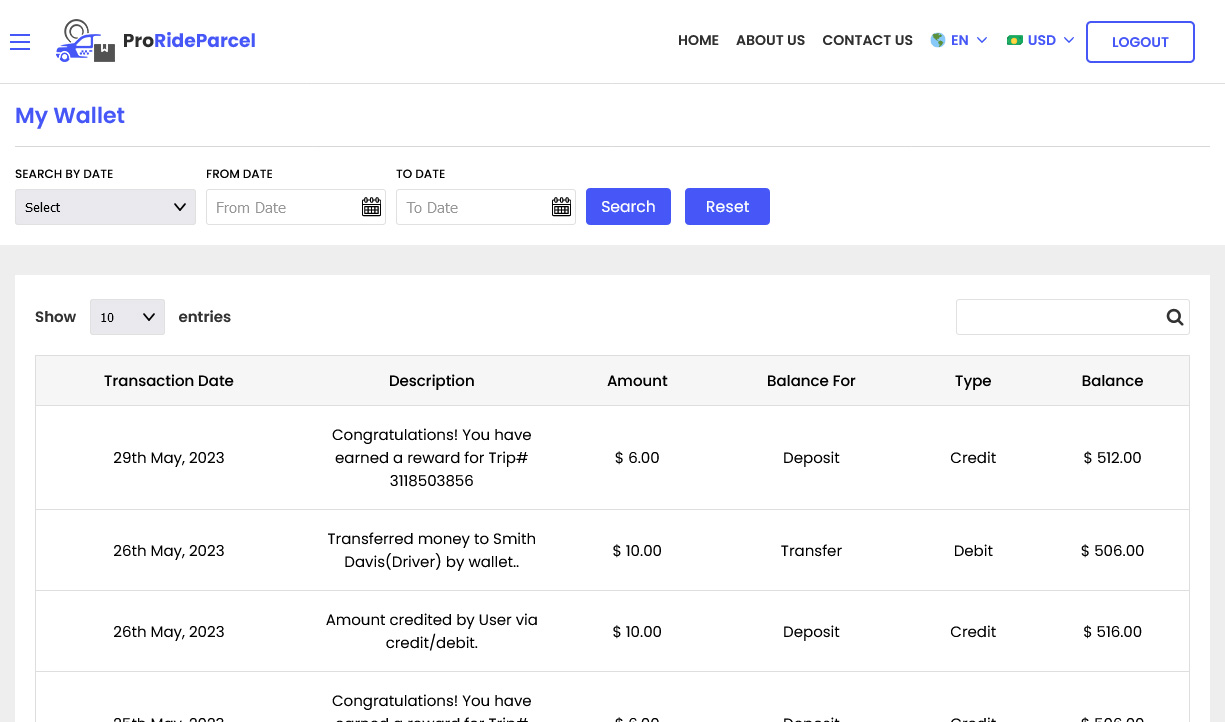Sort by Balance For column header

811,381
